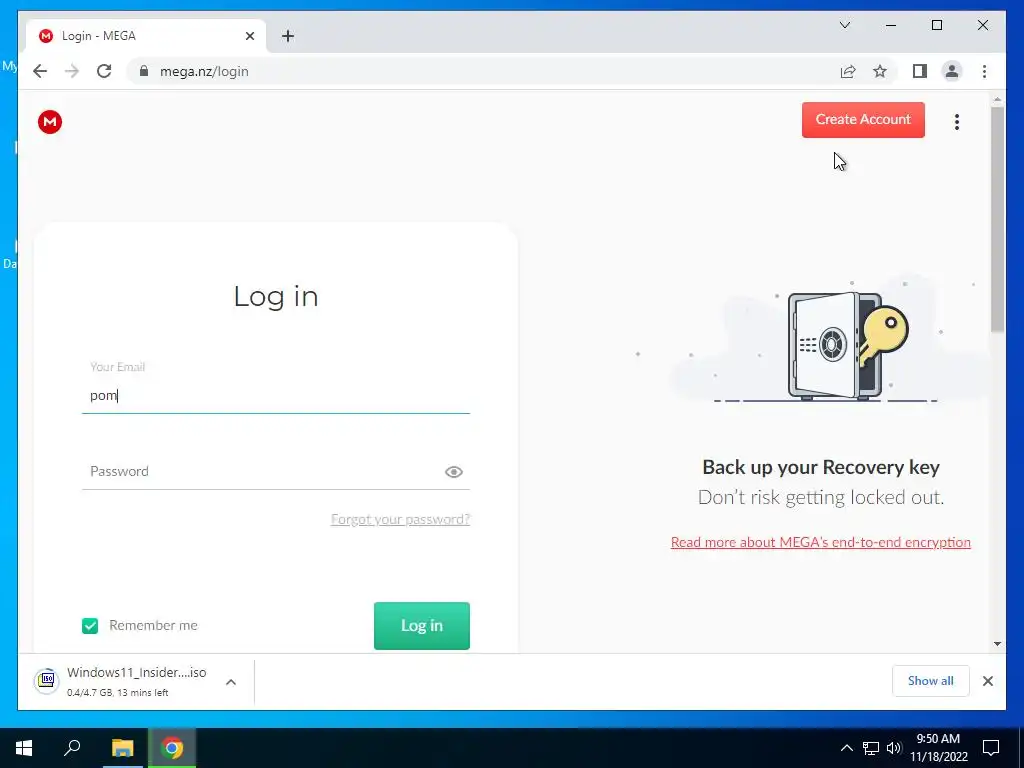
Task: Open the volume tray icon
Action: 894,748
